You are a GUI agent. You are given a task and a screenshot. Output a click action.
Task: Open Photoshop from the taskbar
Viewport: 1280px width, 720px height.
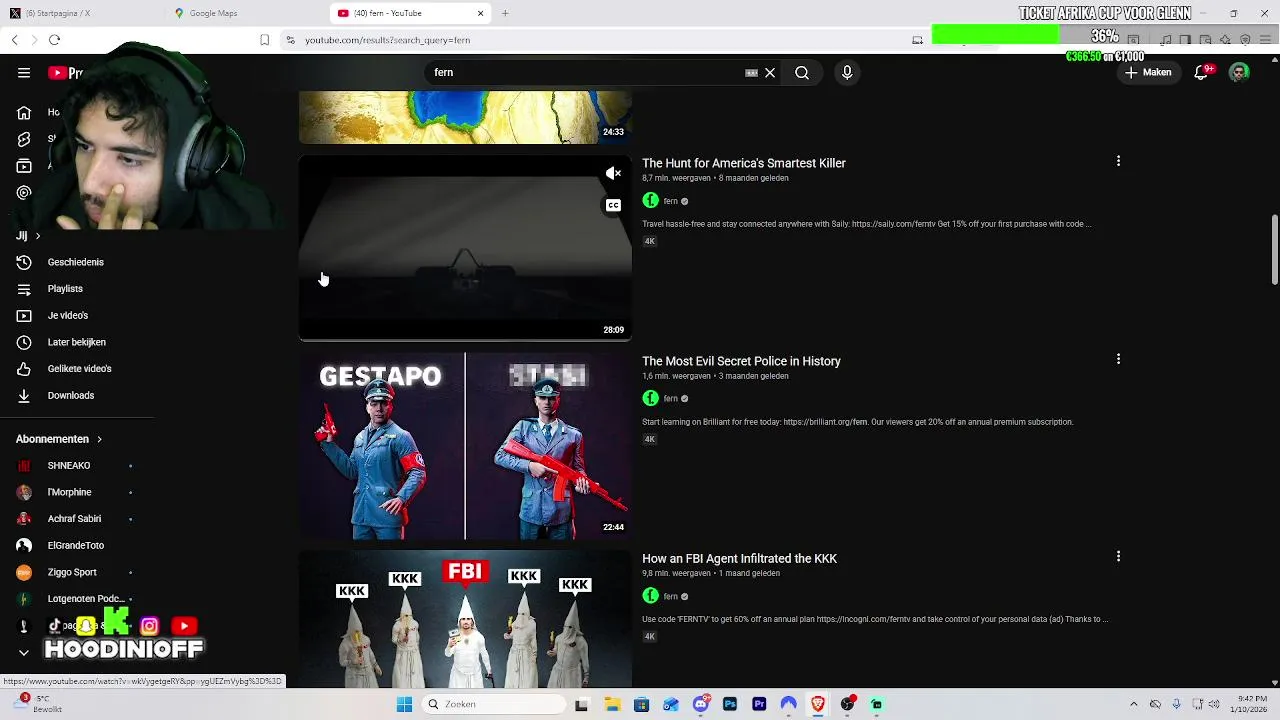click(730, 704)
